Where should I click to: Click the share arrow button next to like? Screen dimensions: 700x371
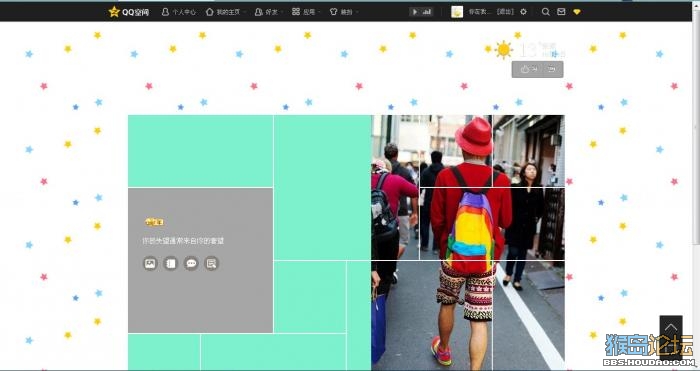[x=552, y=69]
